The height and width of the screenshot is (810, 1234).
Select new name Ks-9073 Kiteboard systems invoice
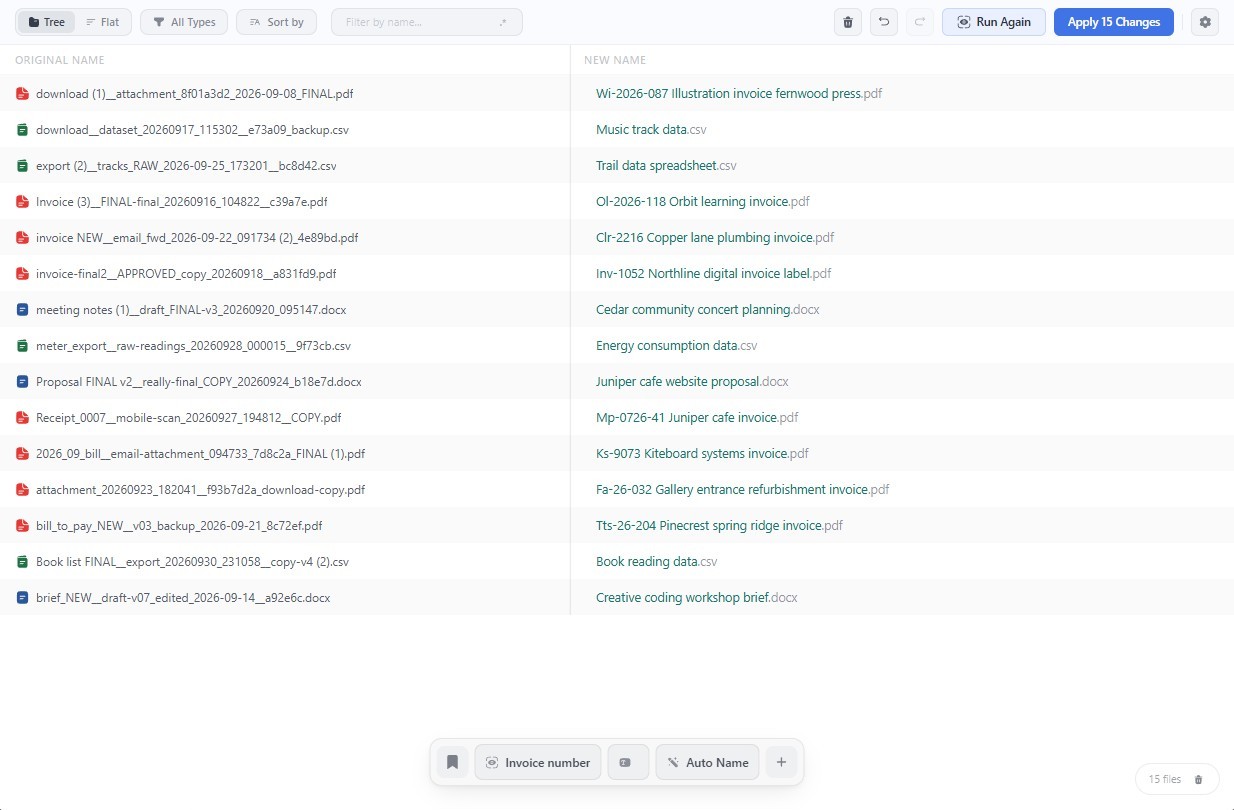tap(702, 454)
